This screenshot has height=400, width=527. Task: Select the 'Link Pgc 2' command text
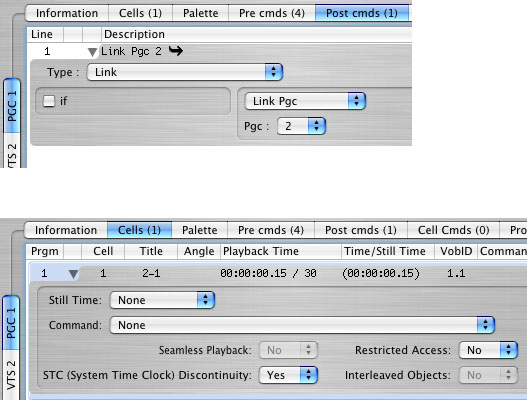[x=131, y=51]
